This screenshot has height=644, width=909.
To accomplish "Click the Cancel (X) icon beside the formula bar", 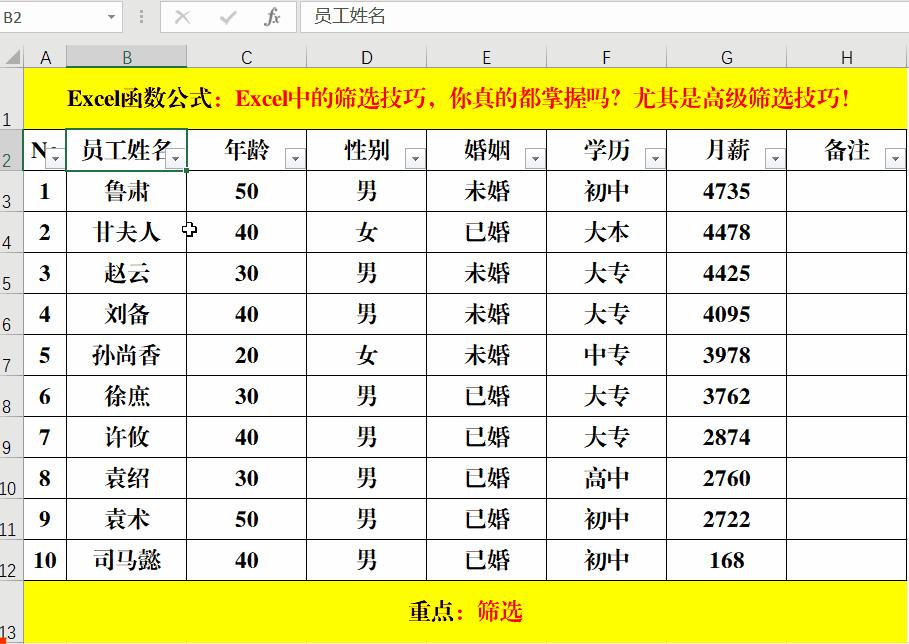I will [x=183, y=16].
